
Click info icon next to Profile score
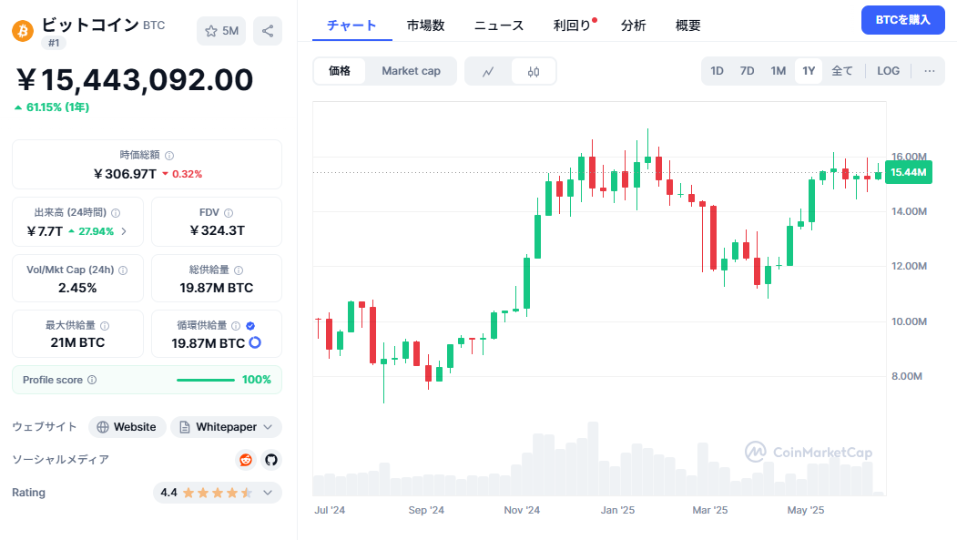[92, 380]
